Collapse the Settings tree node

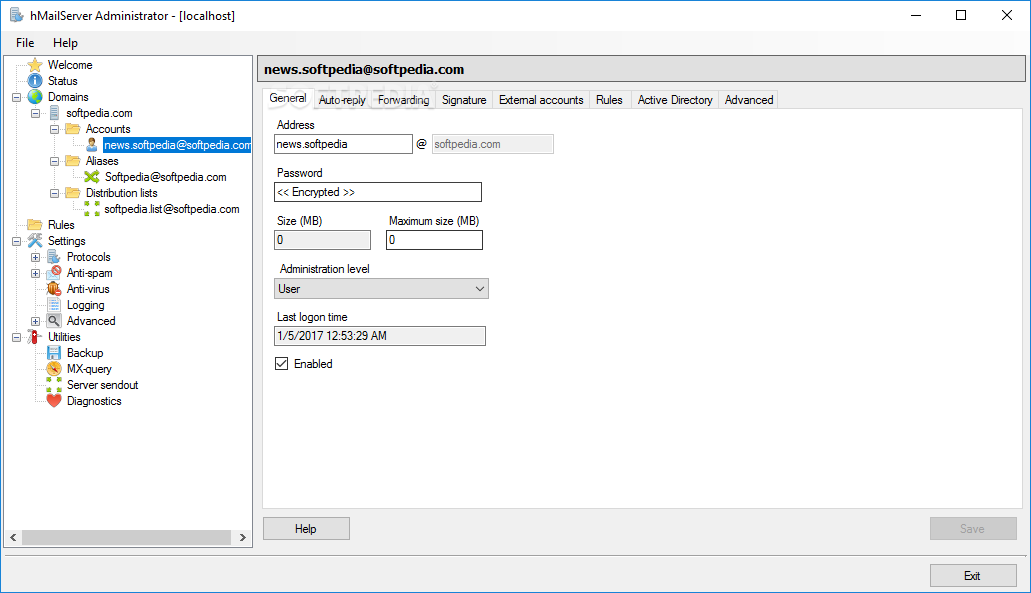(x=16, y=241)
